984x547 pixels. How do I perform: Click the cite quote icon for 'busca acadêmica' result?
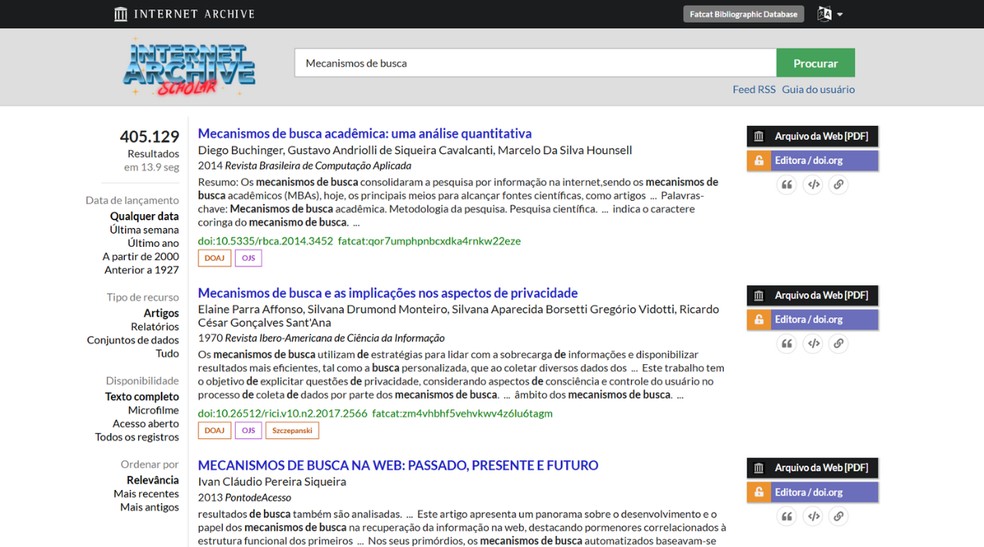786,184
